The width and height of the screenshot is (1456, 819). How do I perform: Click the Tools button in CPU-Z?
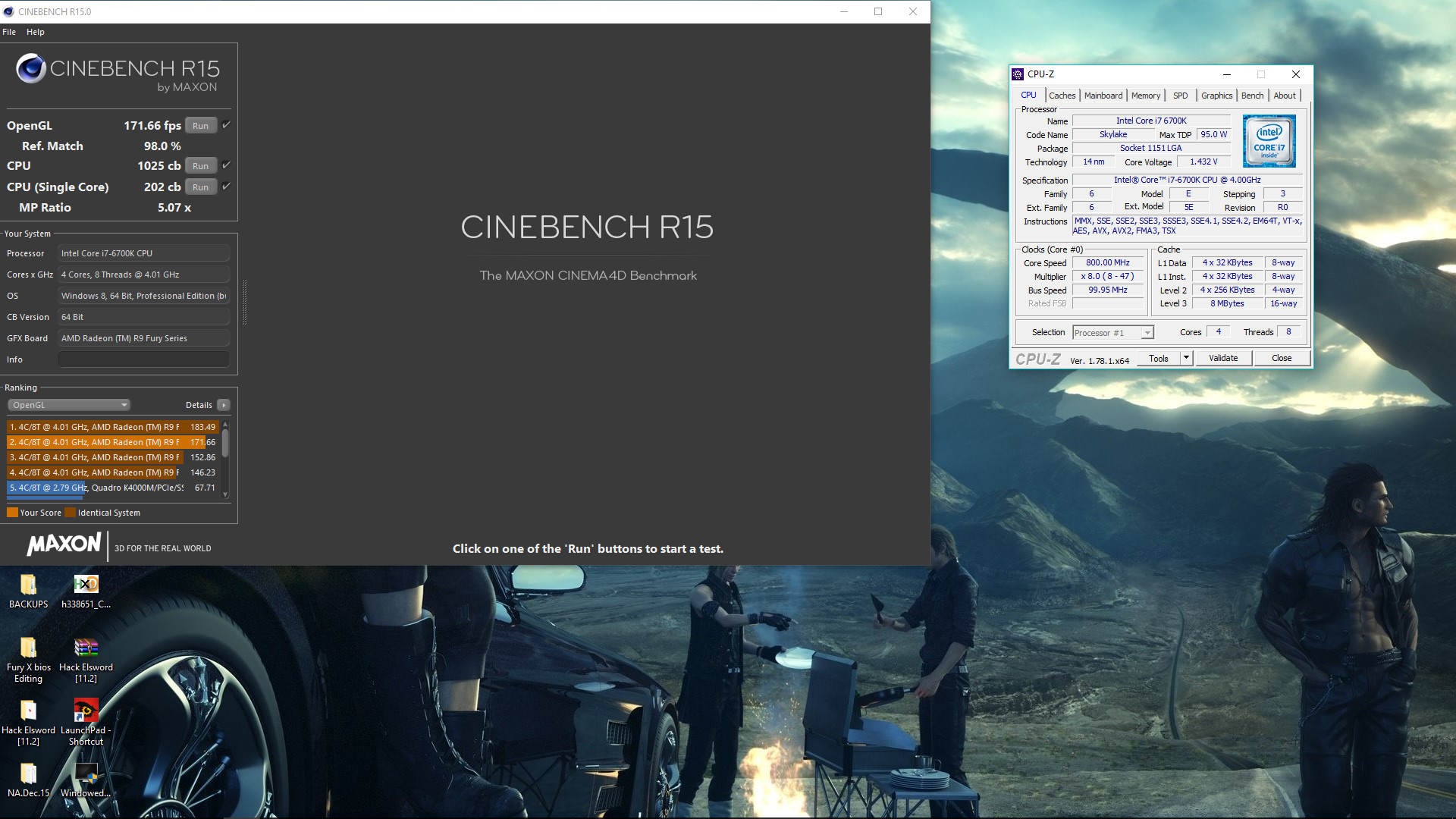point(1158,359)
